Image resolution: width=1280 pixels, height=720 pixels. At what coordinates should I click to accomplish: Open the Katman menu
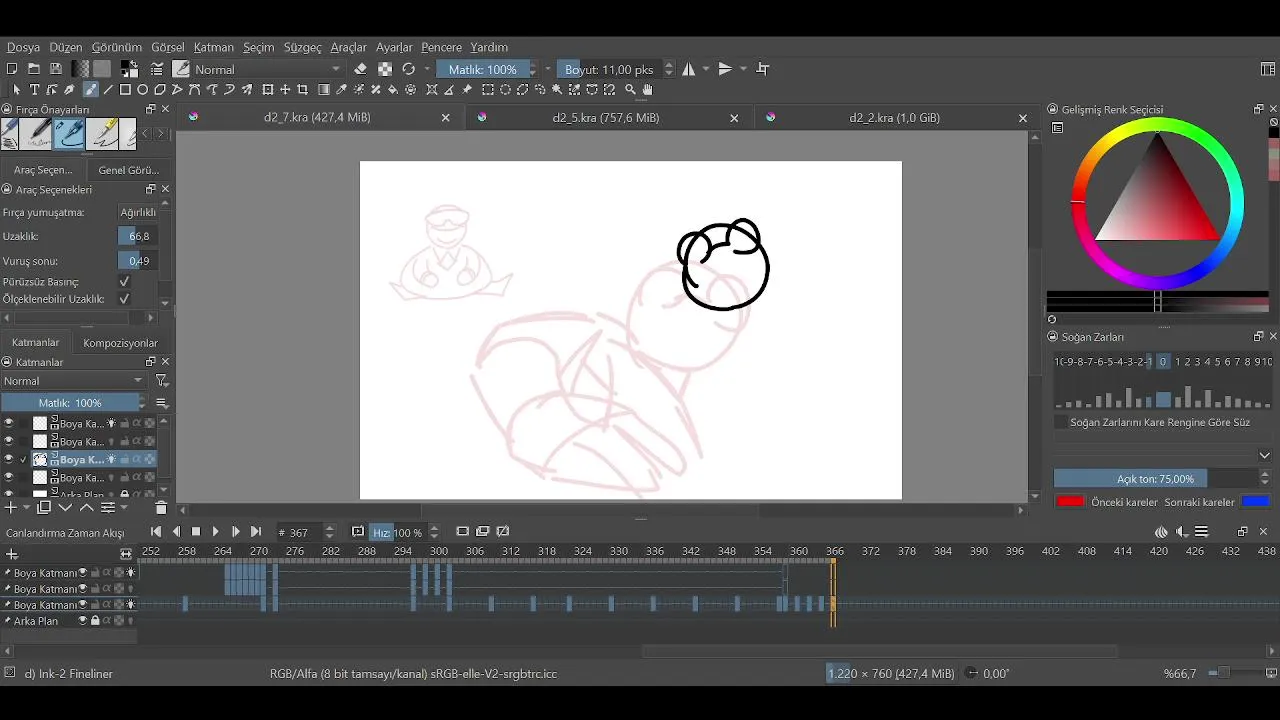[213, 47]
